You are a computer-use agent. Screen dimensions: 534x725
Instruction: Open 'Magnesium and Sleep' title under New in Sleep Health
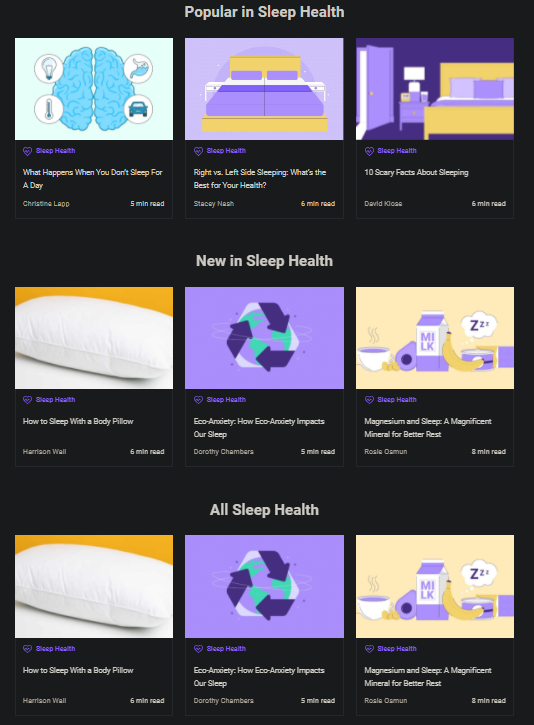point(428,428)
